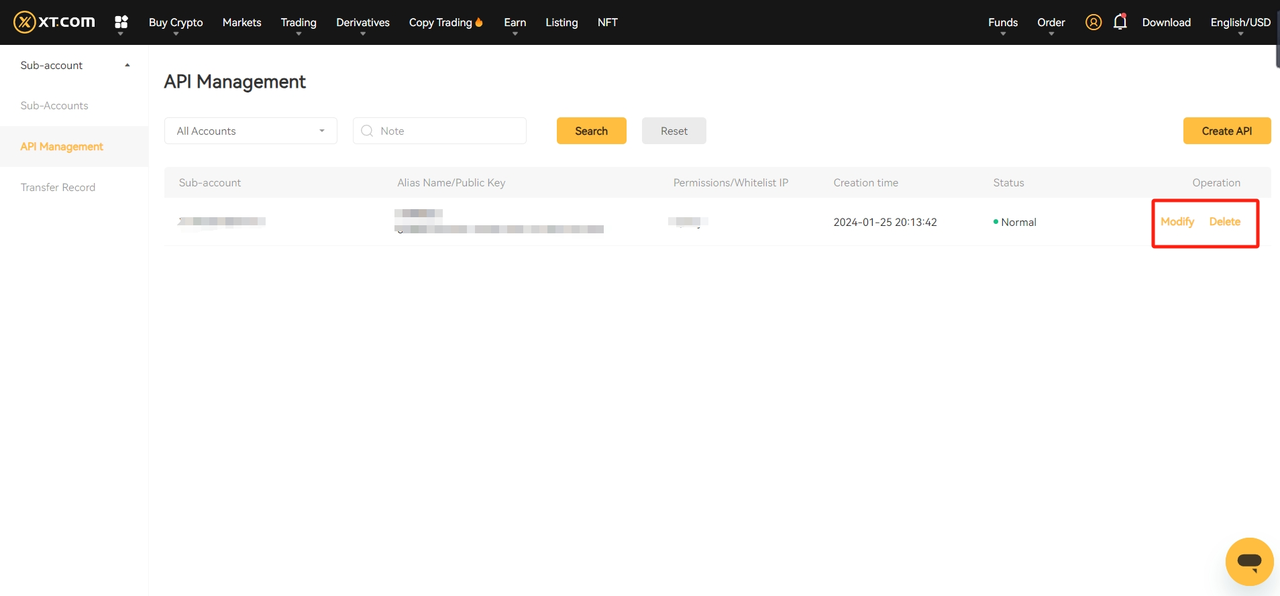Select Sub-Accounts in the sidebar
The width and height of the screenshot is (1280, 596).
pyautogui.click(x=54, y=106)
